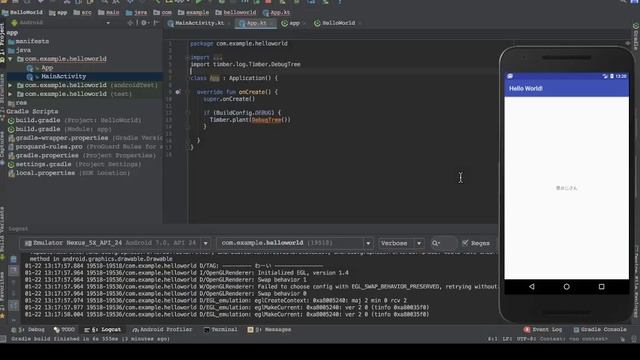
Task: Click the HelloWorld breadcrumb folder
Action: [22, 13]
